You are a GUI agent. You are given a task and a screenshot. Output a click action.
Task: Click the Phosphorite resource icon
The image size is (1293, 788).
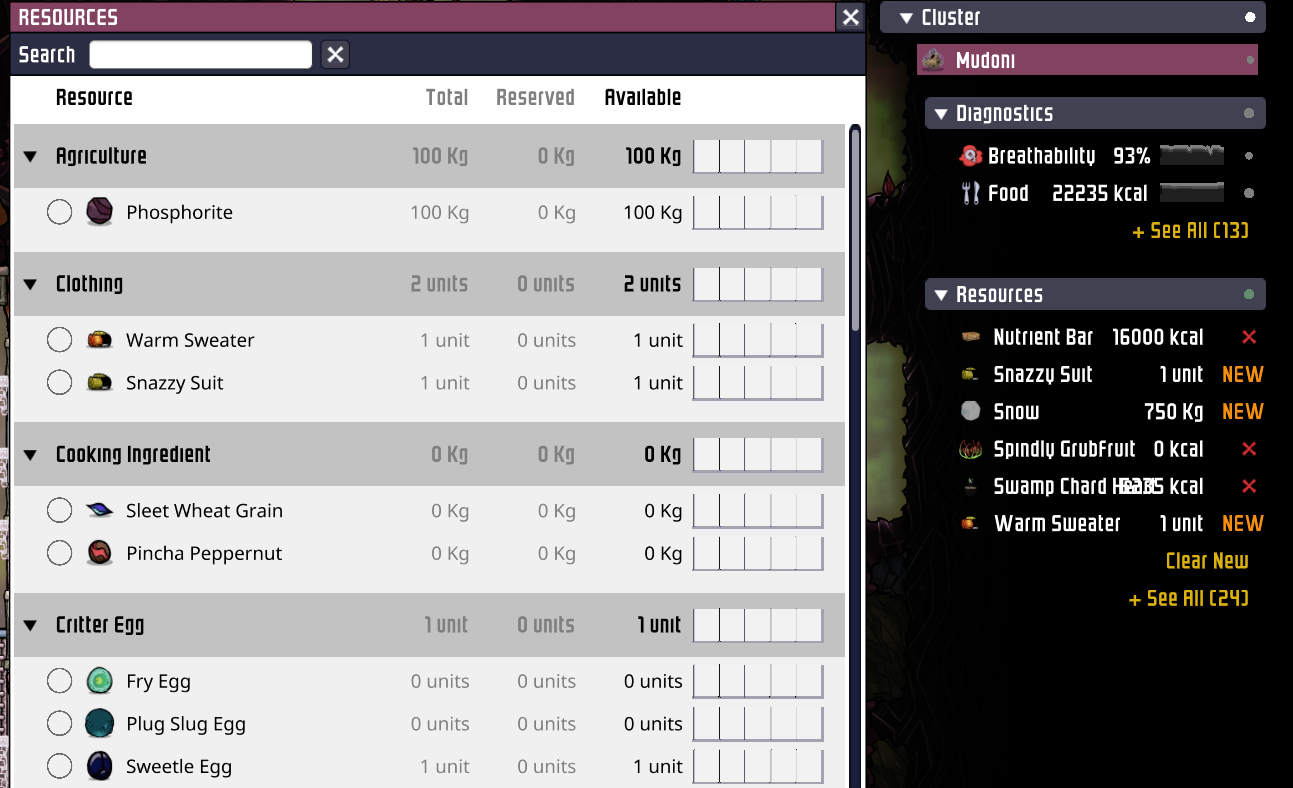pyautogui.click(x=99, y=212)
